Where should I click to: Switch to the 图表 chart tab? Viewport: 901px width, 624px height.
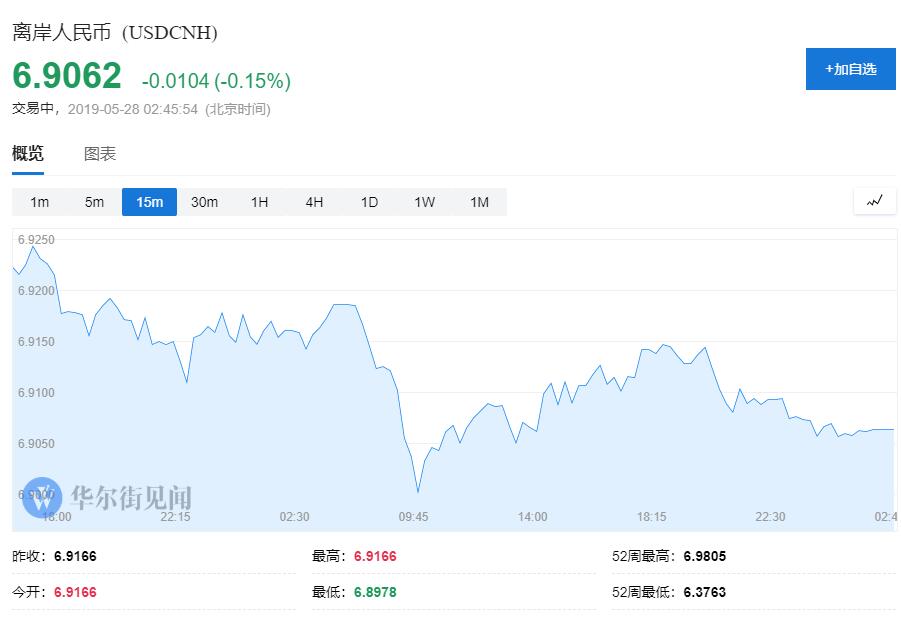click(100, 154)
